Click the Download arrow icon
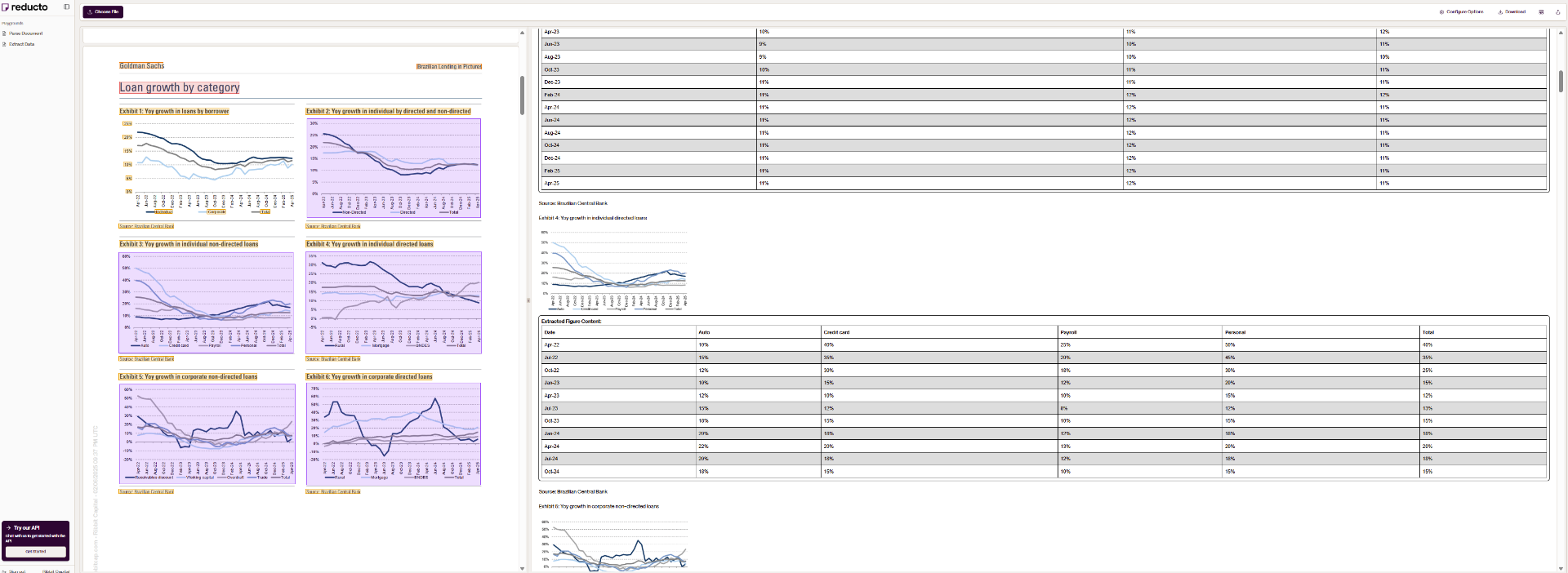1568x573 pixels. point(1500,12)
